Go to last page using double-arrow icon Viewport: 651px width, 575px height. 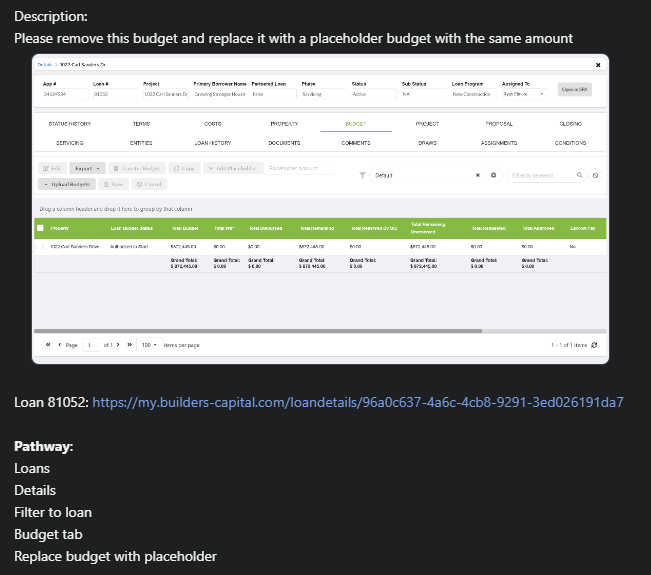coord(130,345)
